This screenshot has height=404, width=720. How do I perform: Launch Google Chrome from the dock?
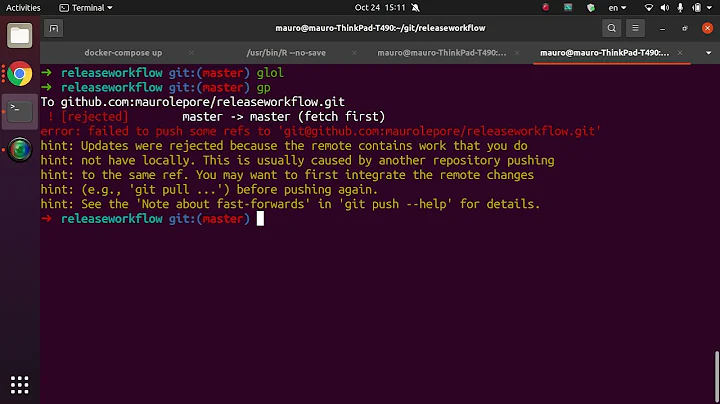coord(19,73)
